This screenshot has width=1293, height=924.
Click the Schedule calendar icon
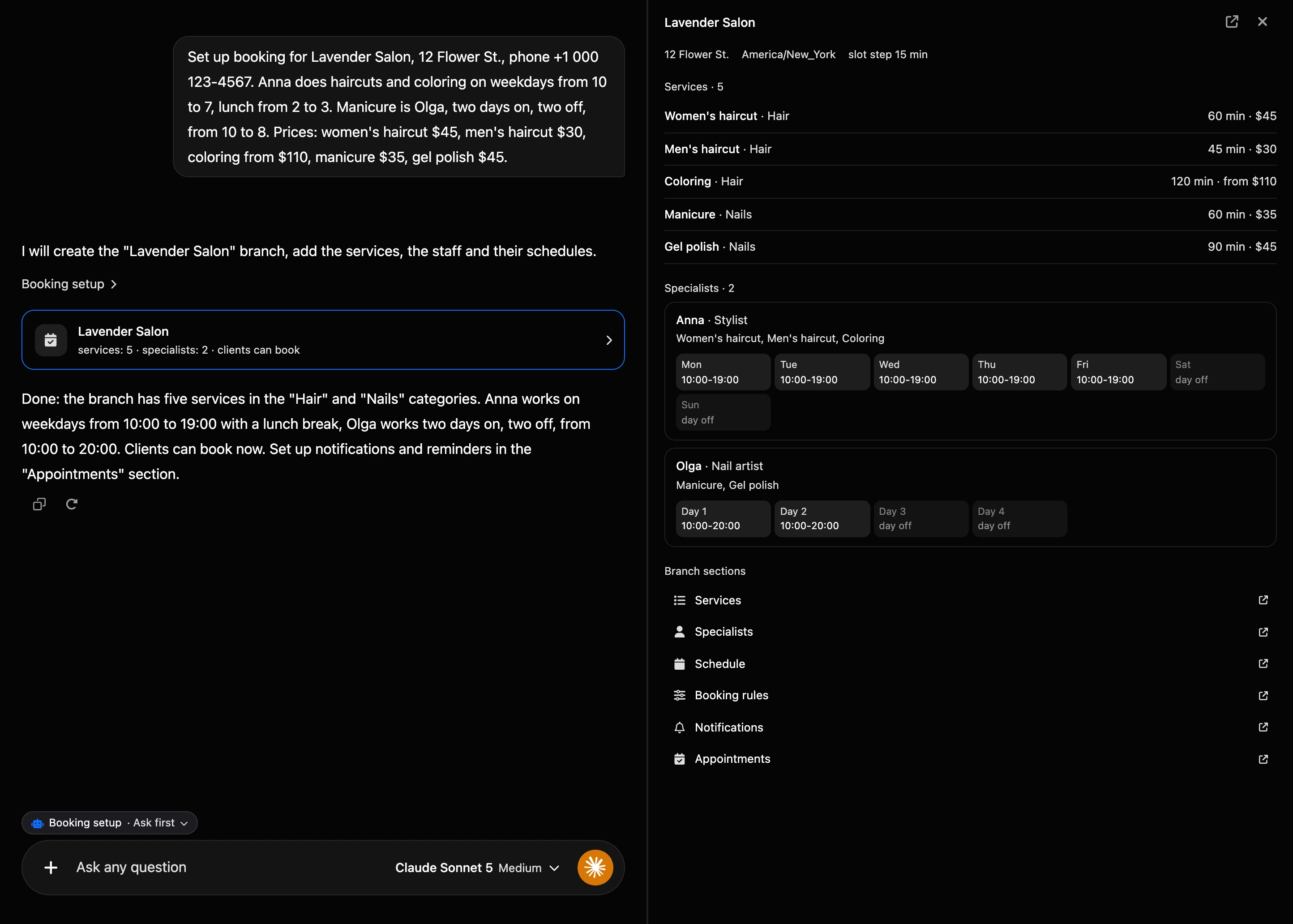tap(679, 663)
